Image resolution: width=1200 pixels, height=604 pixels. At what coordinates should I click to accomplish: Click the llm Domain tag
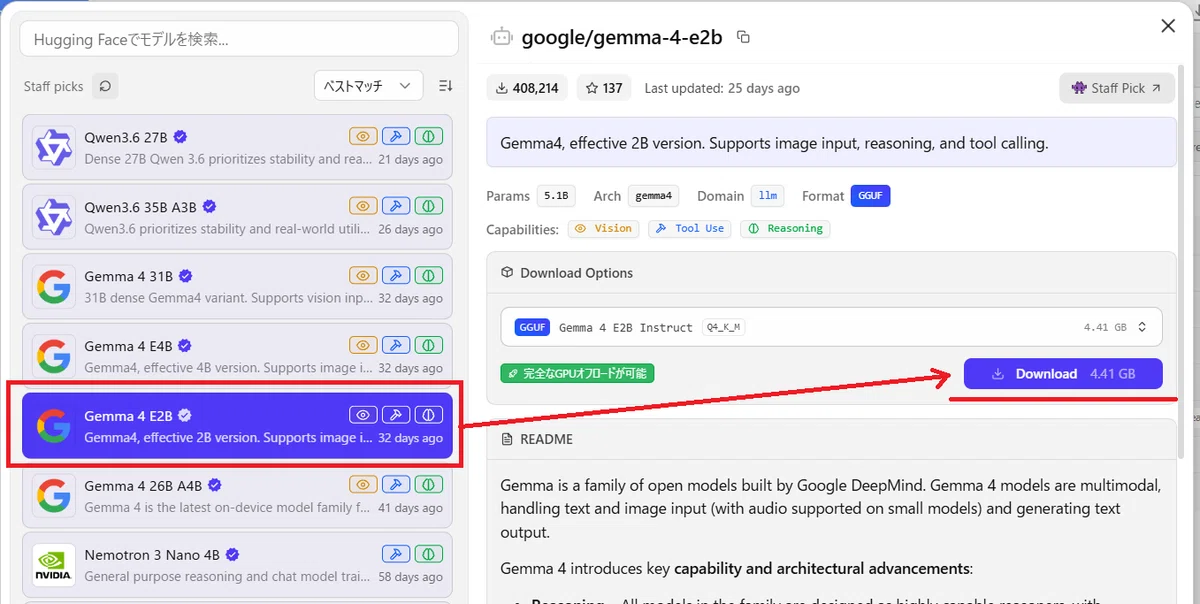pos(768,196)
